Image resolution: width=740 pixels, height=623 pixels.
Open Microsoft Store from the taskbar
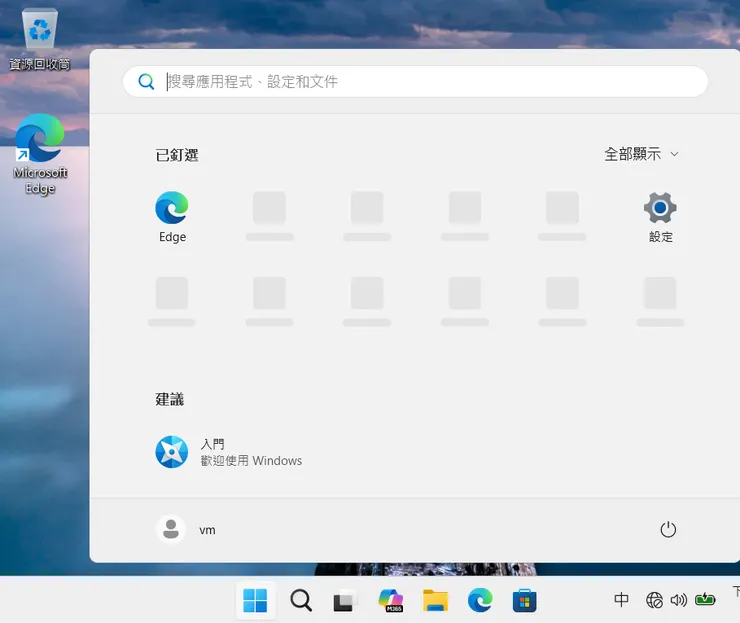[524, 600]
